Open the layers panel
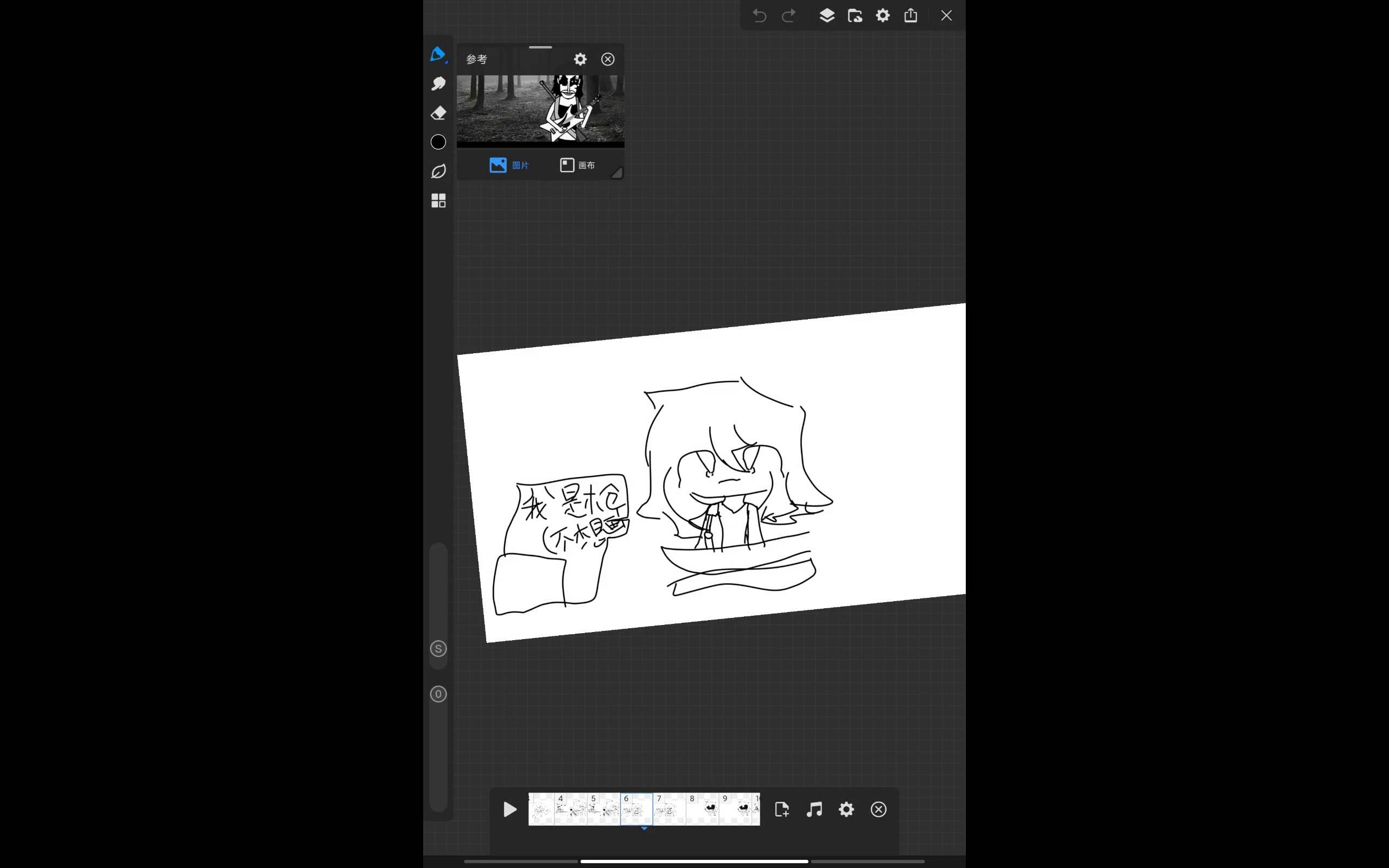Viewport: 1389px width, 868px height. point(826,16)
